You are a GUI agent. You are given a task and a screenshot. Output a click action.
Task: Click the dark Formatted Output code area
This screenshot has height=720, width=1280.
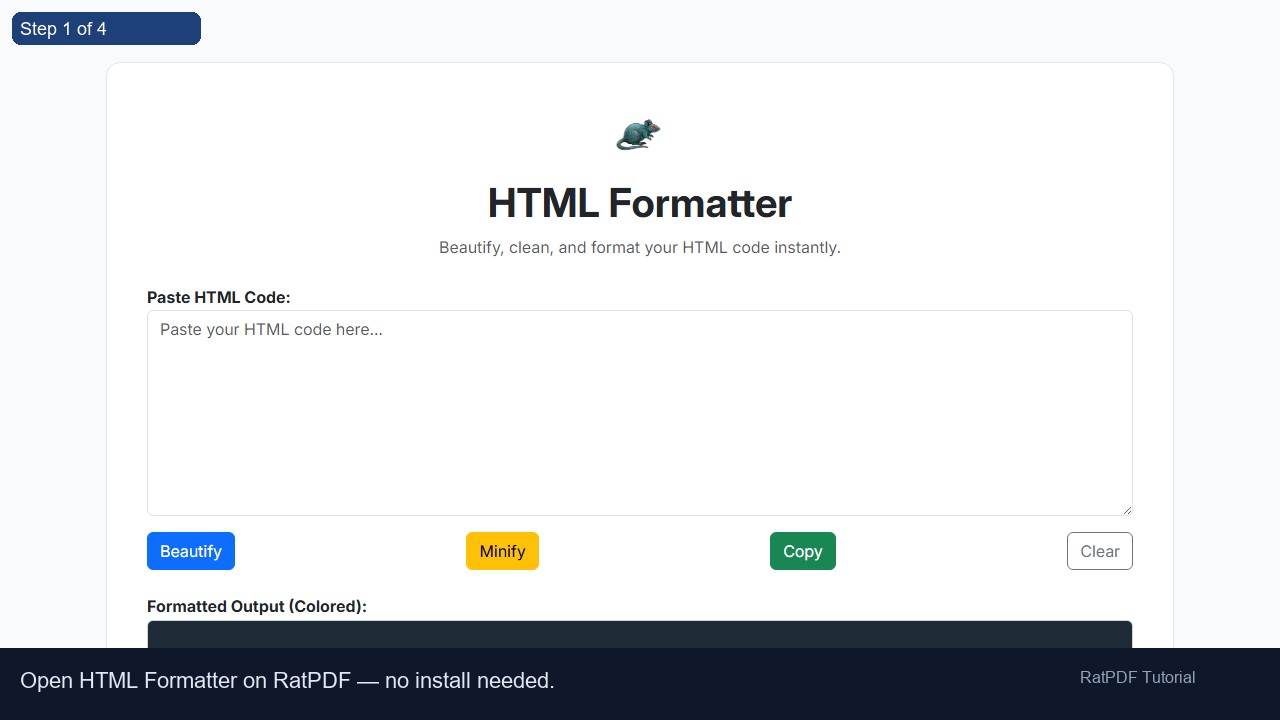pos(640,634)
